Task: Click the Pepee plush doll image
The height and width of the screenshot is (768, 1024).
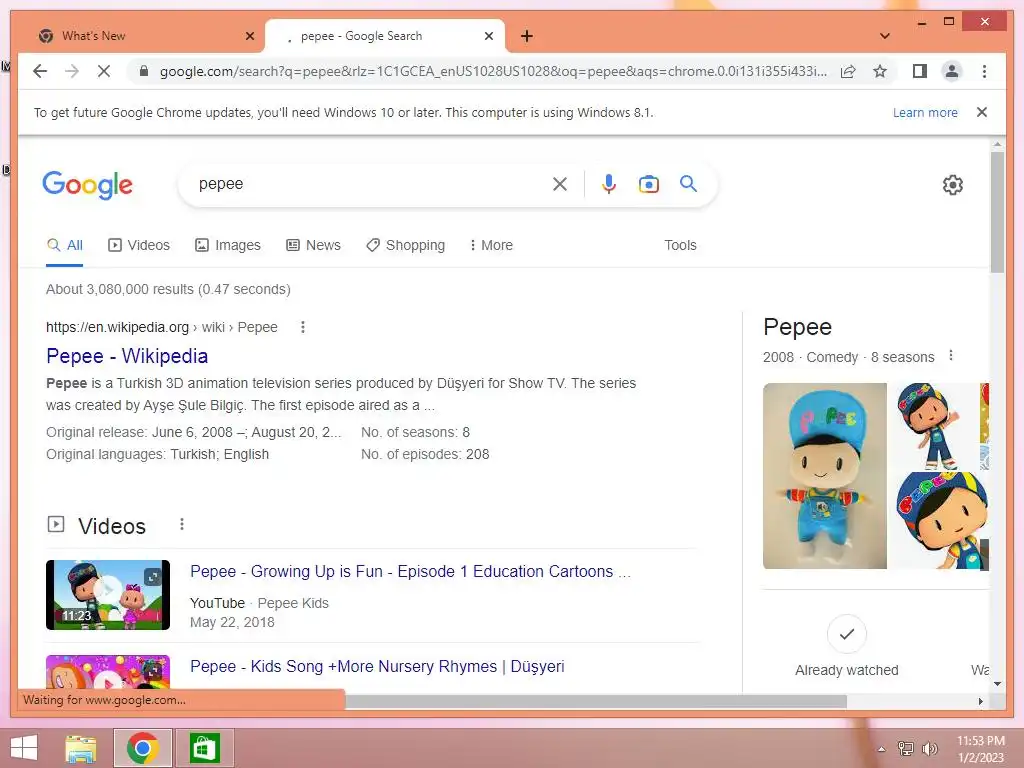Action: tap(825, 475)
